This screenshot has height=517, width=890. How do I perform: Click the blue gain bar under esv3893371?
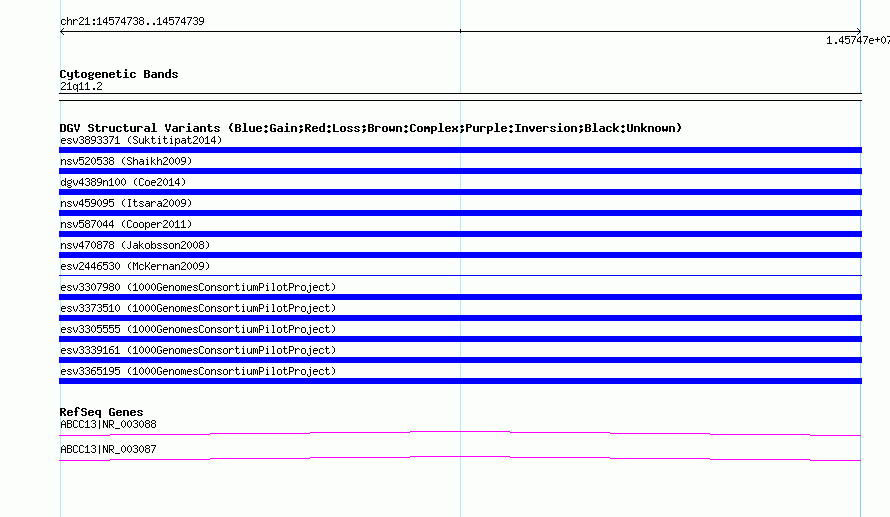tap(460, 150)
